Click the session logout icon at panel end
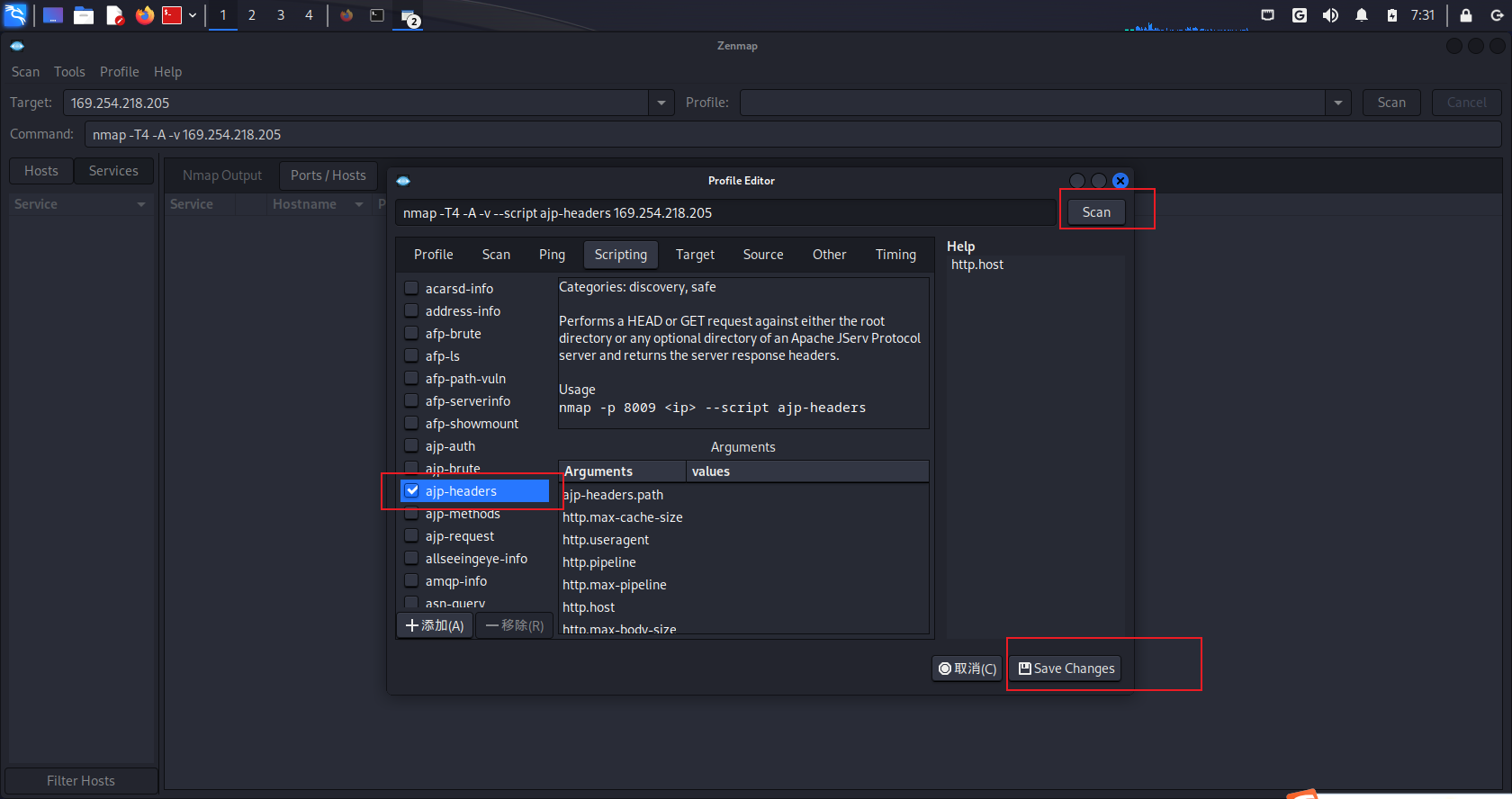1512x799 pixels. (1497, 15)
